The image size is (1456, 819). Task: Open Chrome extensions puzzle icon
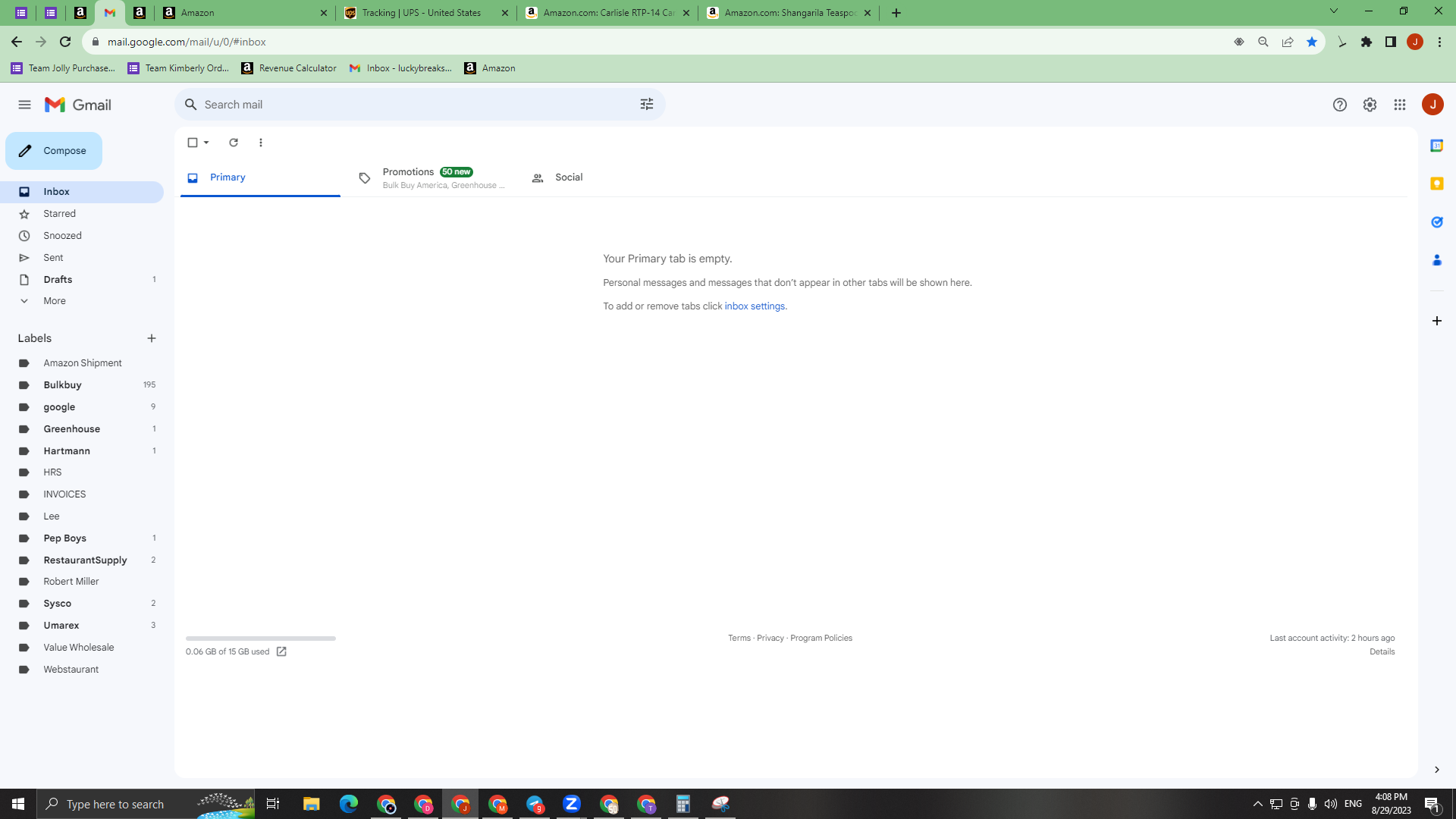coord(1367,42)
